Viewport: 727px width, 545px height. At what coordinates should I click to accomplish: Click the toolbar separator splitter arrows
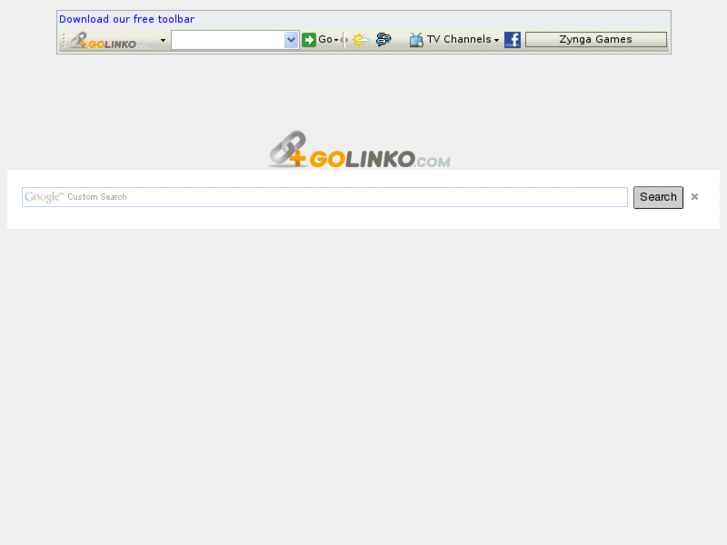(344, 40)
